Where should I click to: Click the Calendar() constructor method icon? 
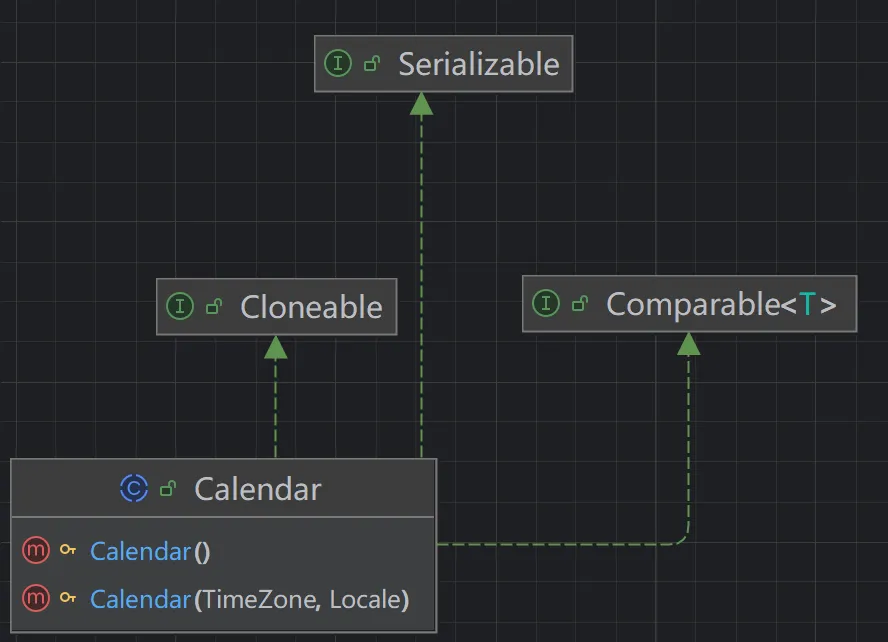tap(35, 550)
